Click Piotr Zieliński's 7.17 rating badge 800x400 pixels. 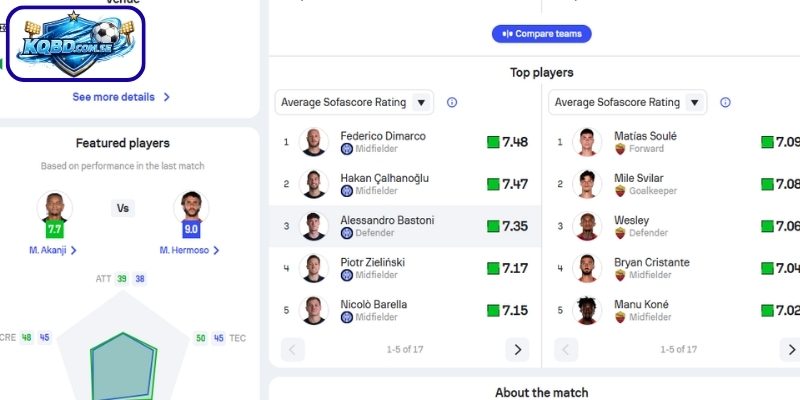(507, 268)
